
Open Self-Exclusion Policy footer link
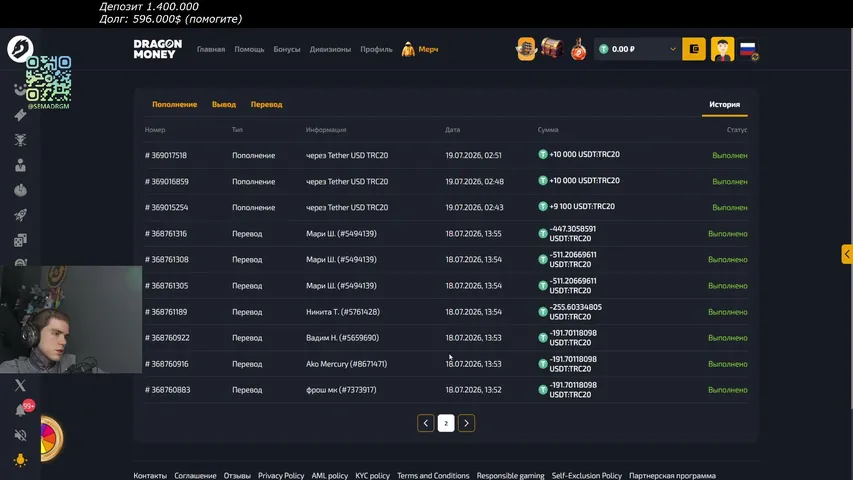point(586,475)
